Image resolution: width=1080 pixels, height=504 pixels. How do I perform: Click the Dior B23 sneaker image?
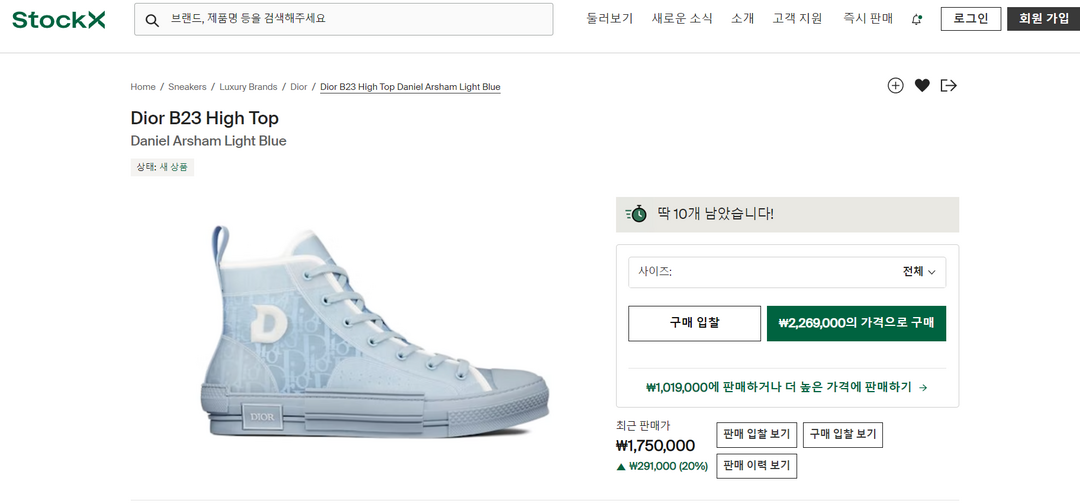(x=380, y=335)
